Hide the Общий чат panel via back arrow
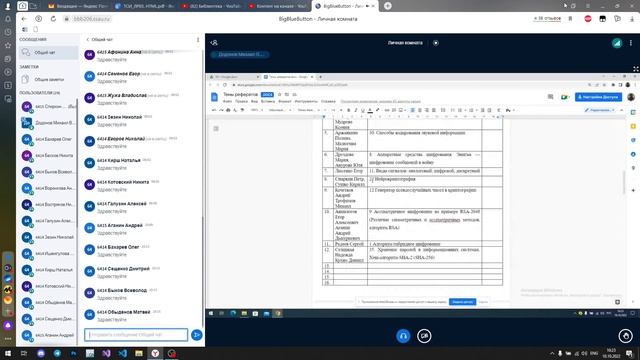The width and height of the screenshot is (640, 360). point(87,40)
